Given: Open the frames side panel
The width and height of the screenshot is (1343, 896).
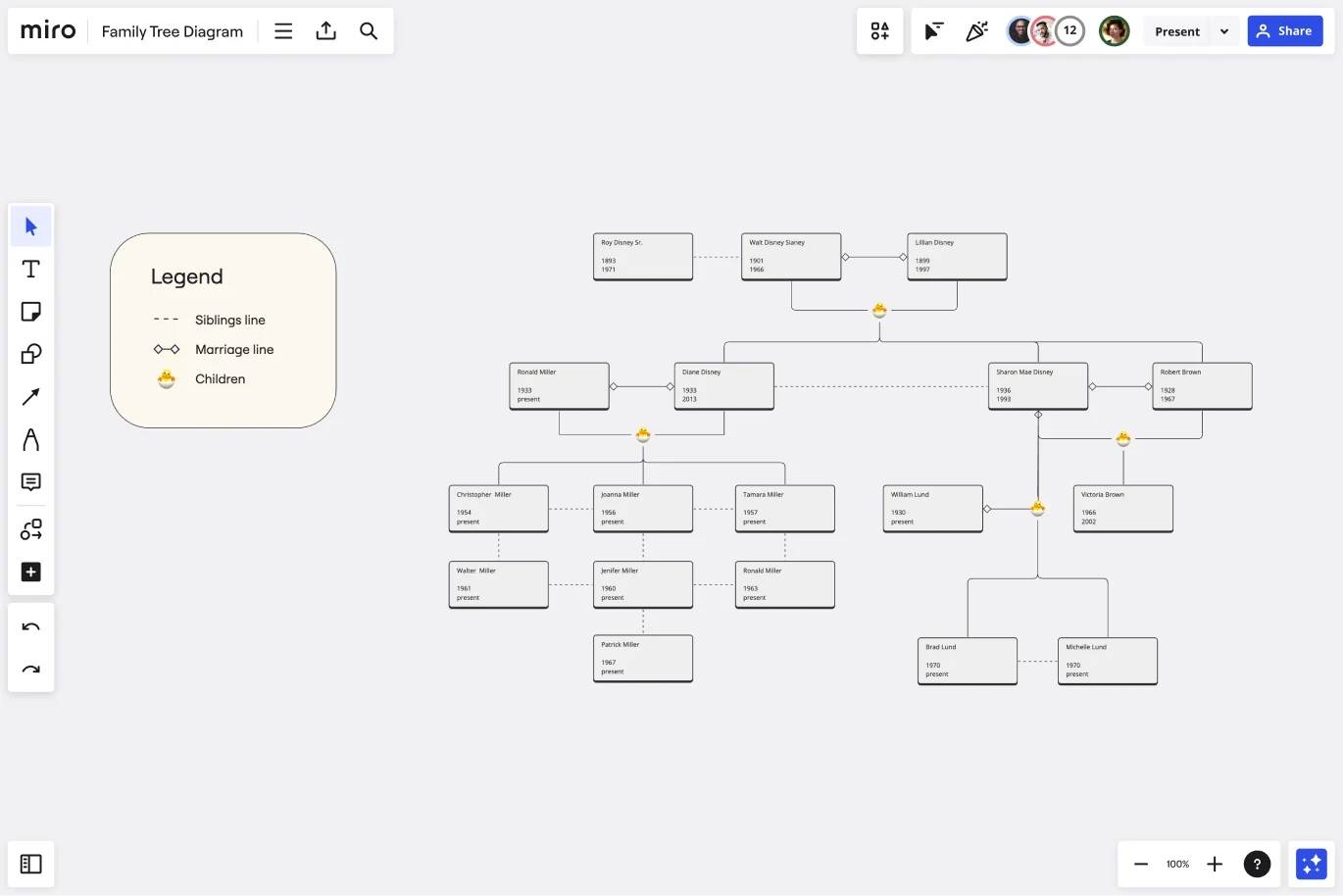Looking at the screenshot, I should coord(31,864).
